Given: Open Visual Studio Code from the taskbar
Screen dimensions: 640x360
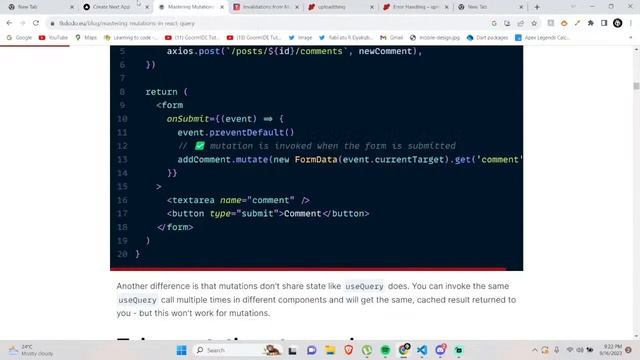Looking at the screenshot, I should coord(422,350).
